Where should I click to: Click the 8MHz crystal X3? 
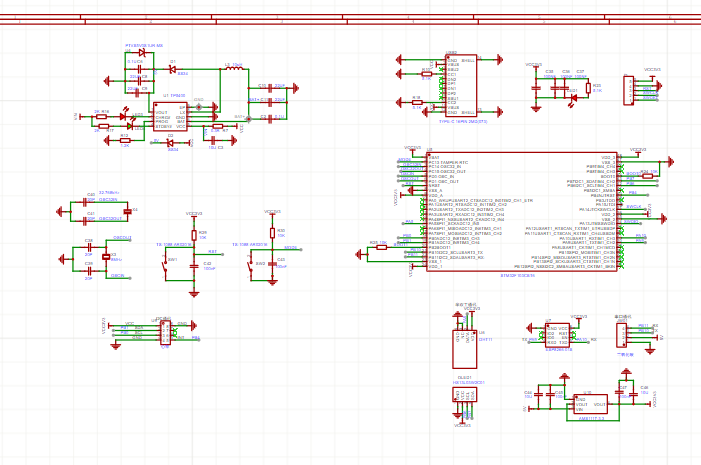coord(107,258)
